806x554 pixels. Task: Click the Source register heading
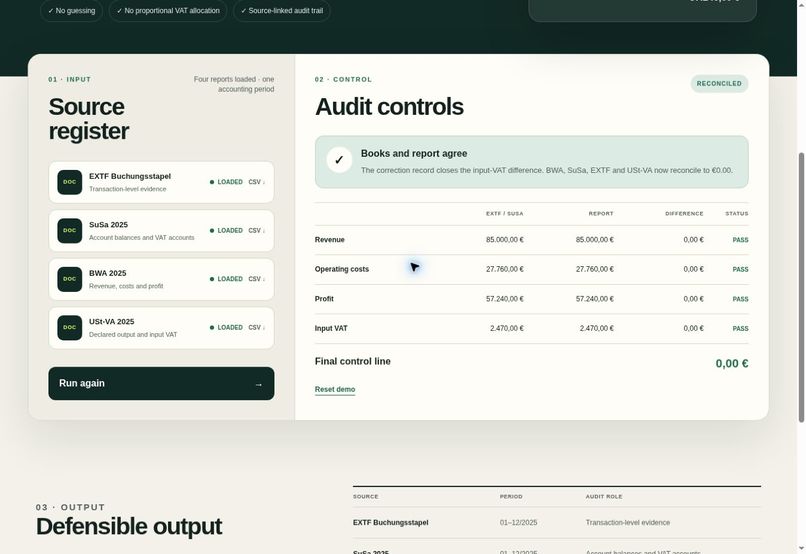click(x=88, y=119)
